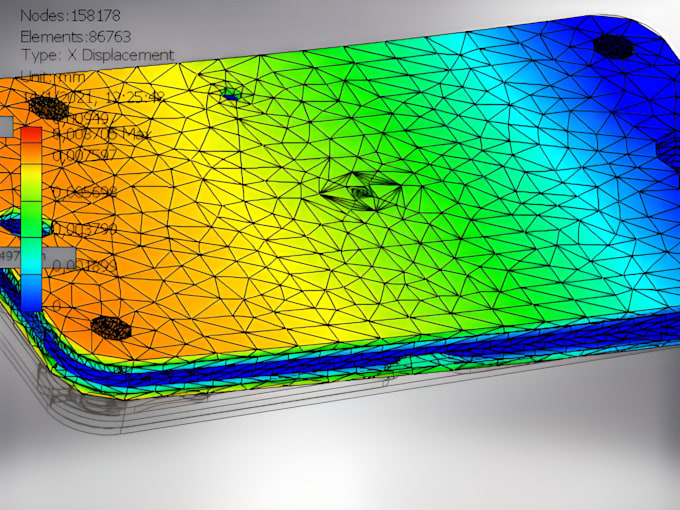Select the legend value 0,007597
Image resolution: width=680 pixels, height=510 pixels.
coord(85,154)
